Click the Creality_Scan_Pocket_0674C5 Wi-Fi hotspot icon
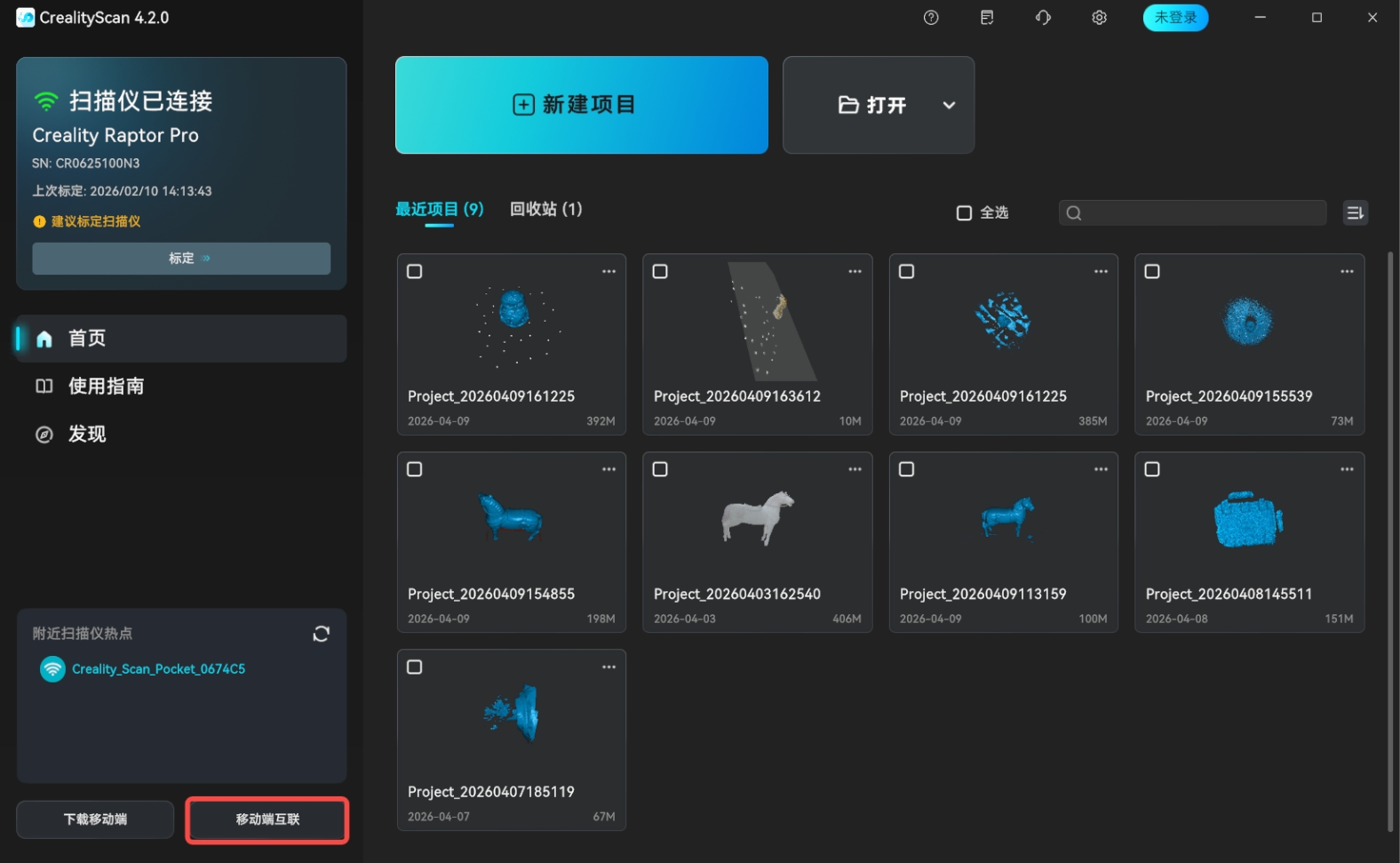 click(x=52, y=669)
